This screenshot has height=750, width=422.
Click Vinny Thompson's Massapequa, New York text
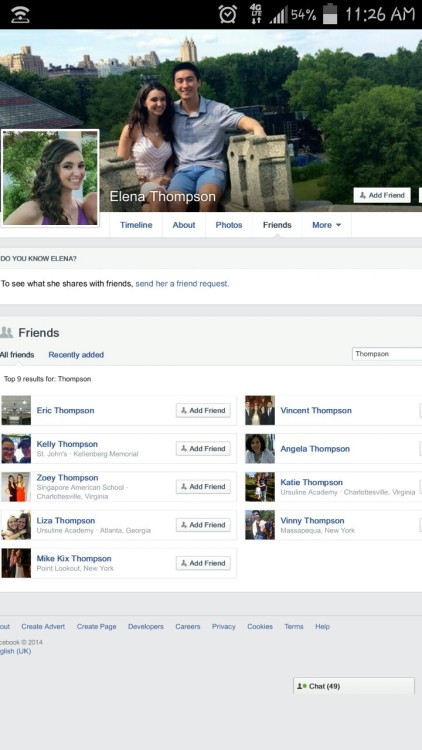(317, 530)
